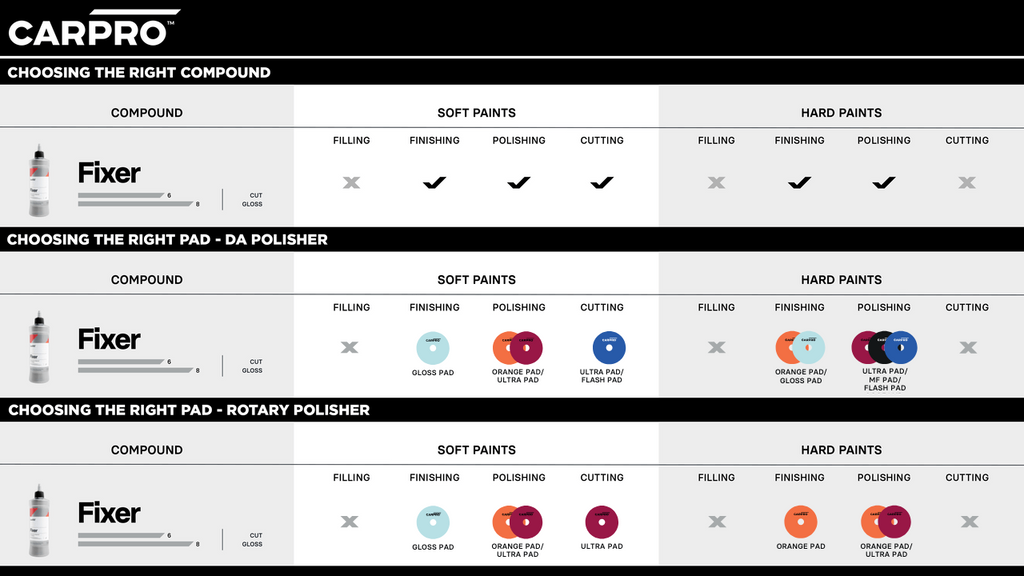Click rotary hard paints Orange Pad/Ultra Pad

886,522
